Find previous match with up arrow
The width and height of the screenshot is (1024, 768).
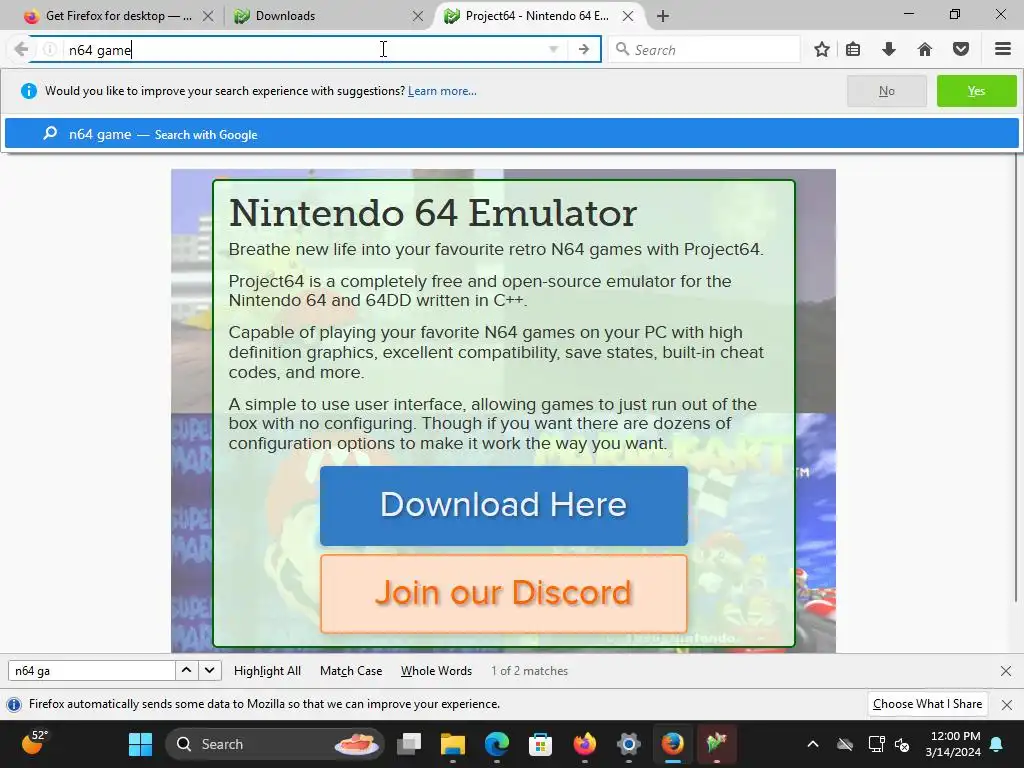(x=187, y=671)
